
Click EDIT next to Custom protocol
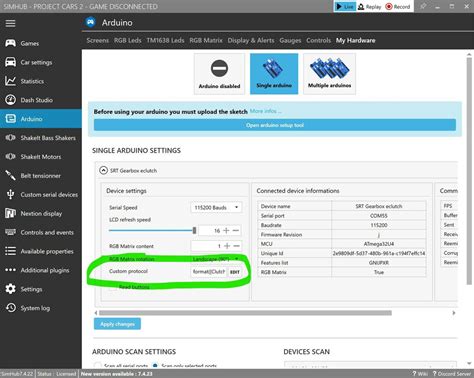tap(235, 272)
